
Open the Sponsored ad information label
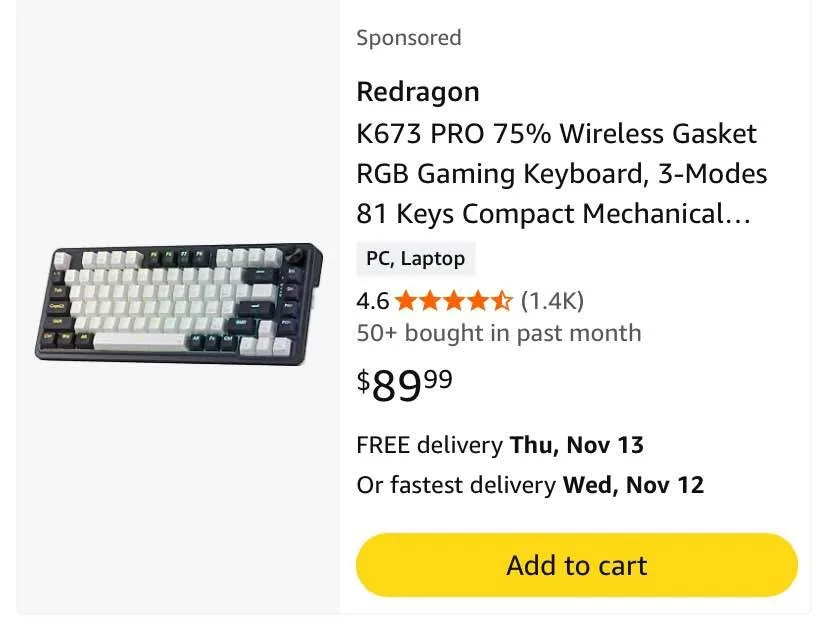[408, 37]
